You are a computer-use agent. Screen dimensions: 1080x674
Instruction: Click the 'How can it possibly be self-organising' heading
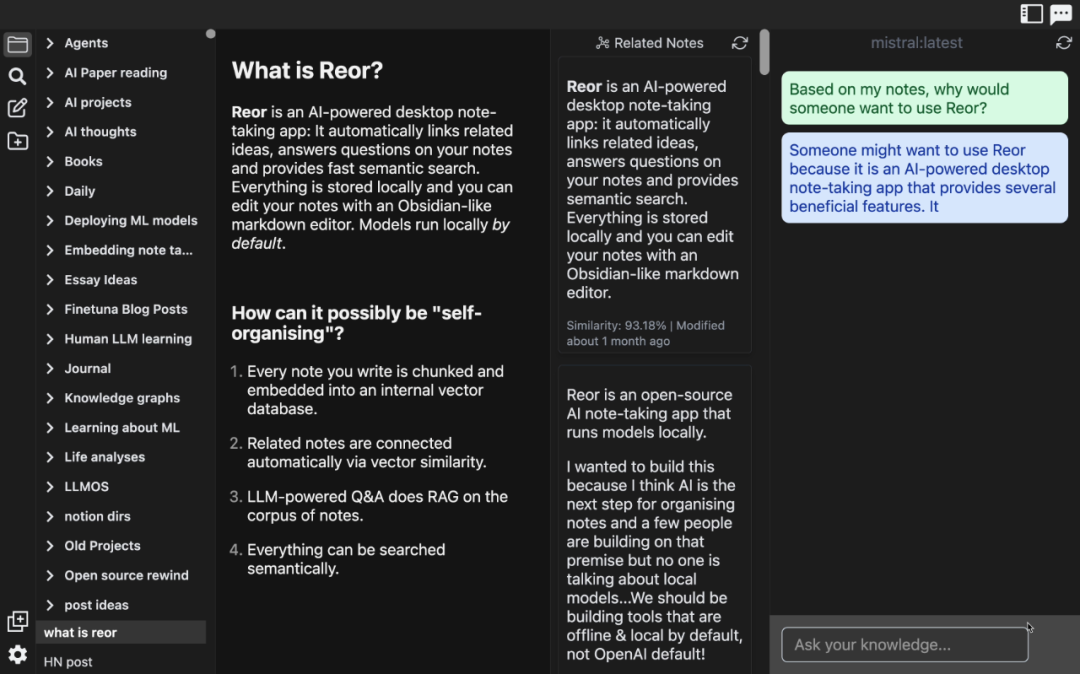coord(356,323)
